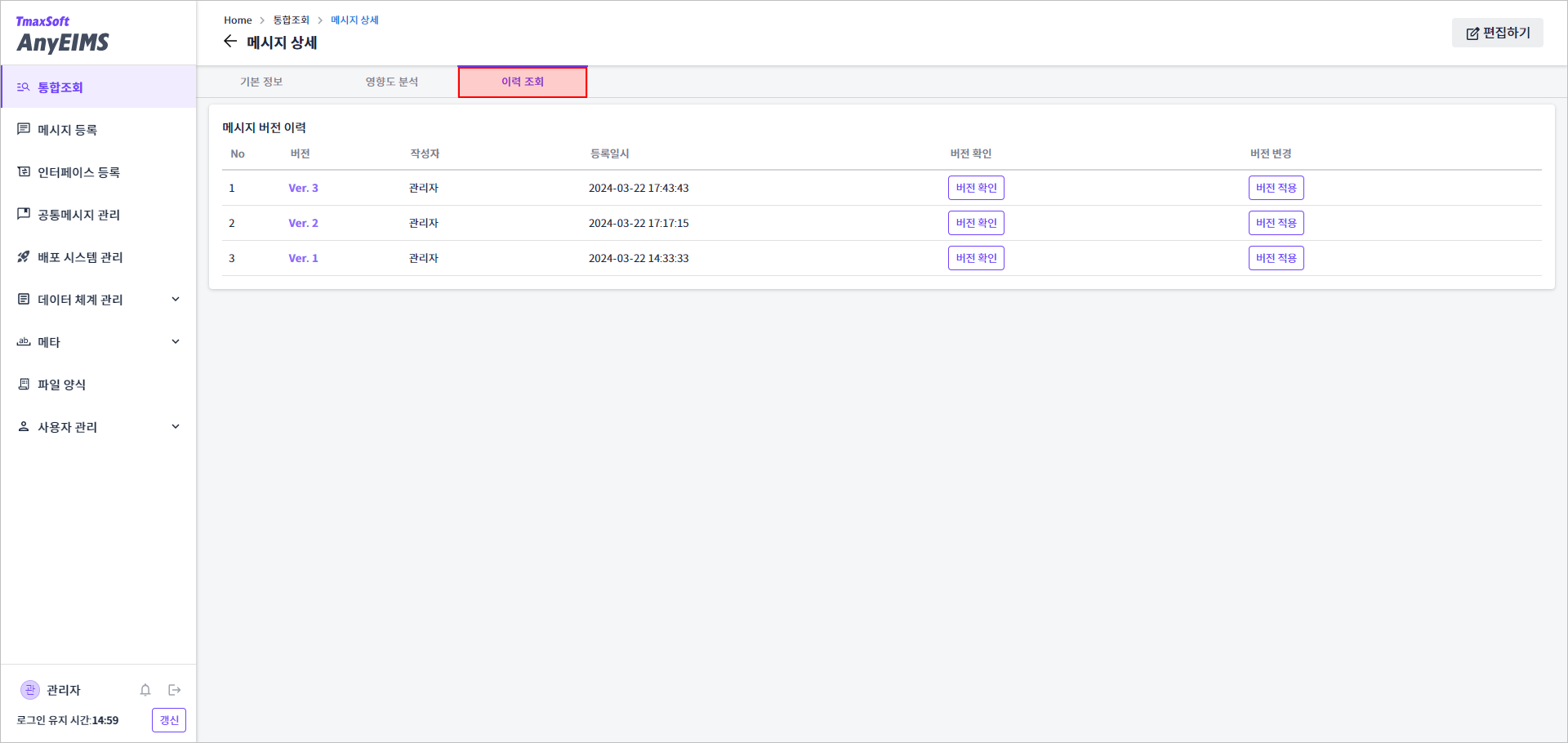Click the 관리자 username in sidebar footer
This screenshot has width=1568, height=743.
pyautogui.click(x=64, y=690)
